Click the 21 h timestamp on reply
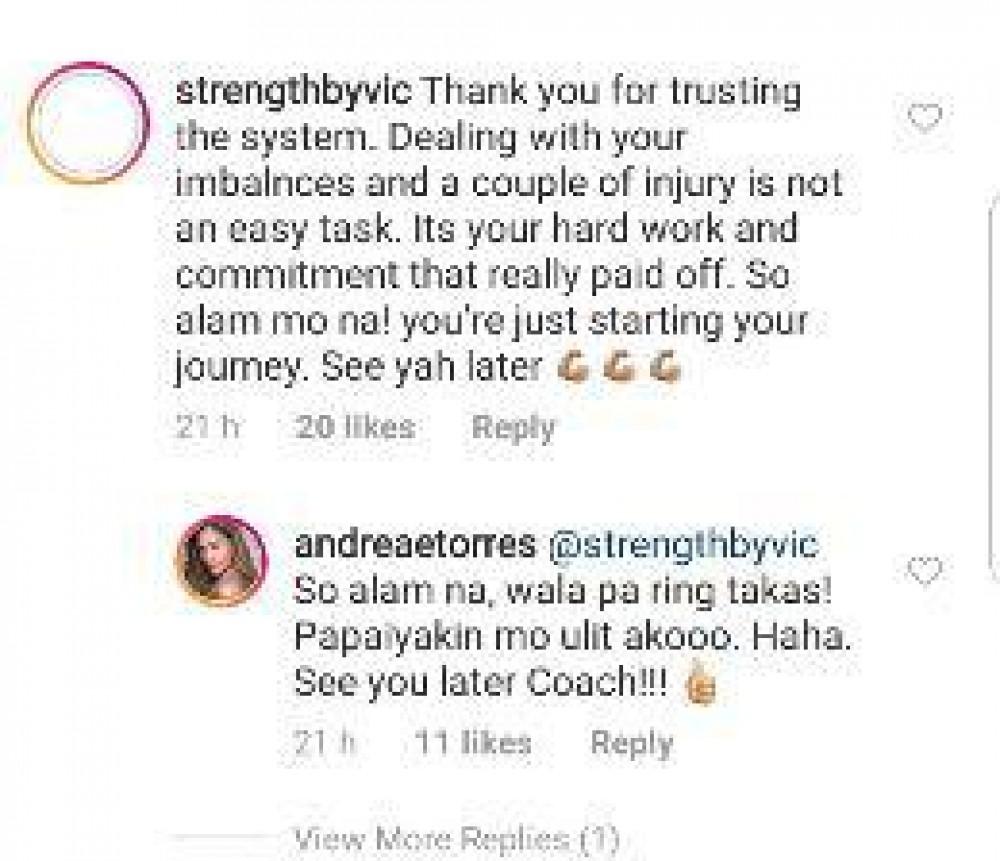The image size is (1000, 861). pyautogui.click(x=325, y=742)
